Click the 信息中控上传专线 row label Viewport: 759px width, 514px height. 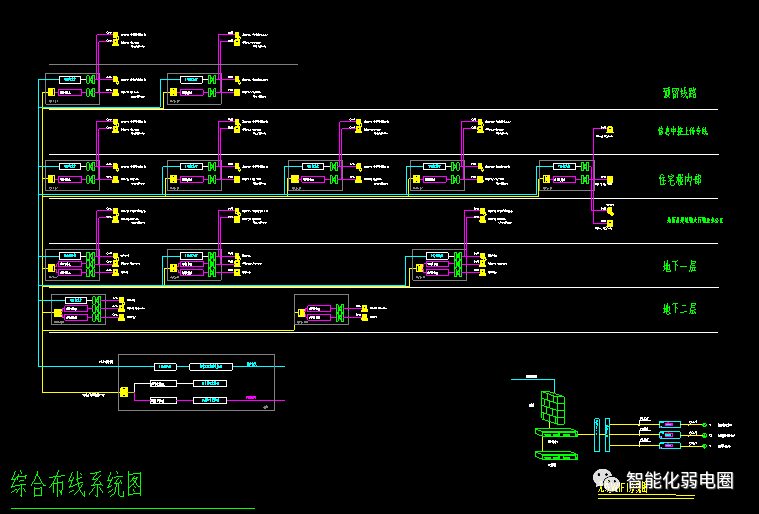click(x=683, y=131)
